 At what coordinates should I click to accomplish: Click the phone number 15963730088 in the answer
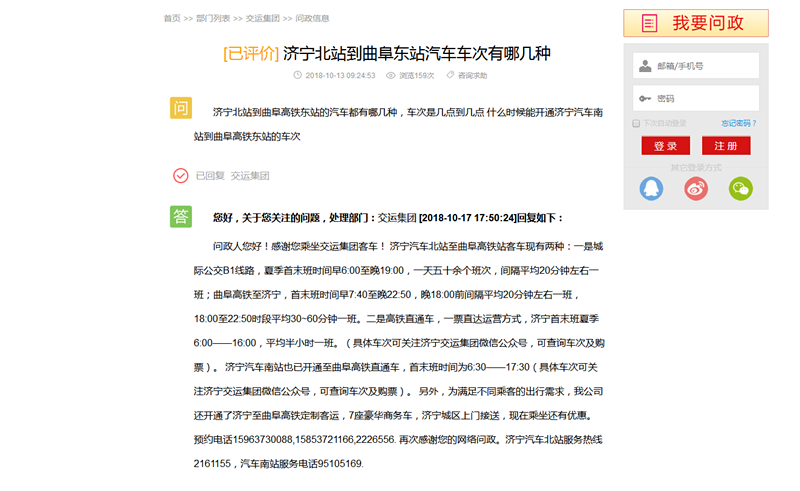tap(264, 439)
